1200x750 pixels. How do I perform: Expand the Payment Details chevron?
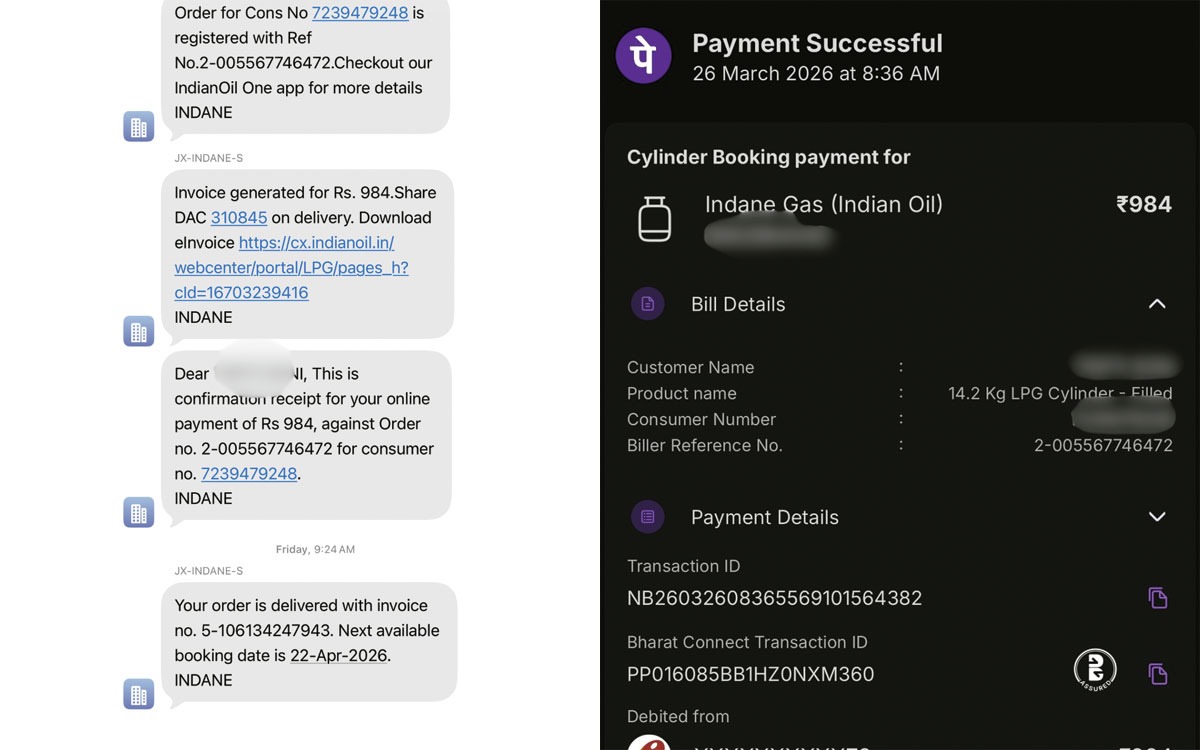tap(1157, 517)
